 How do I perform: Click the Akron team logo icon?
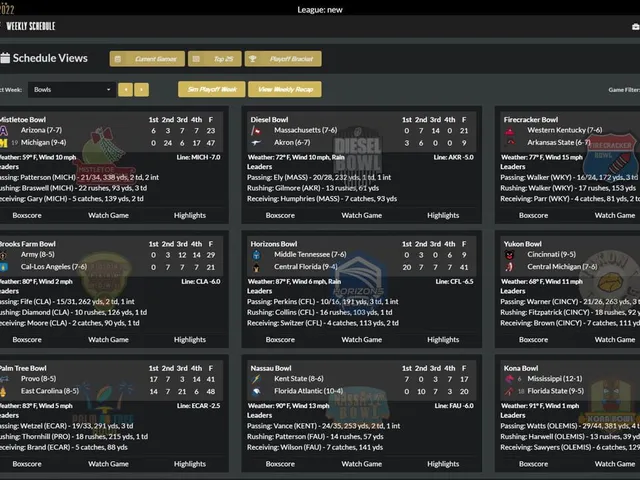click(x=256, y=143)
